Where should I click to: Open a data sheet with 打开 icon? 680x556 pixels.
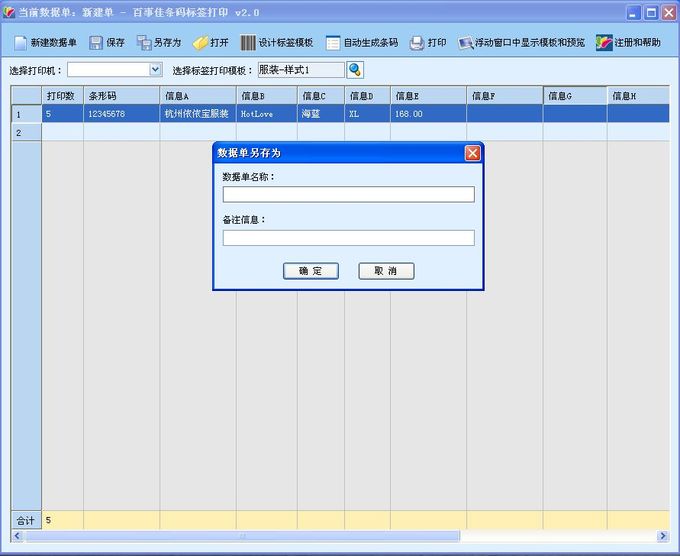200,43
